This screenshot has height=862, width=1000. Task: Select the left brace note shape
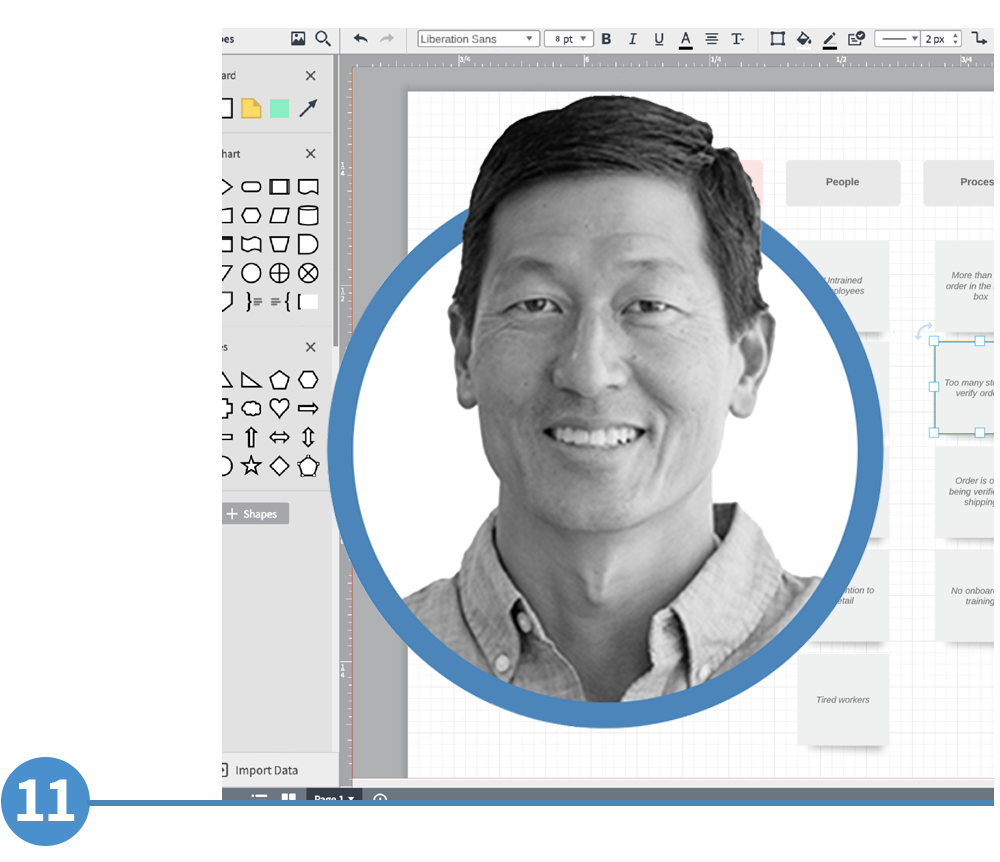pos(281,302)
